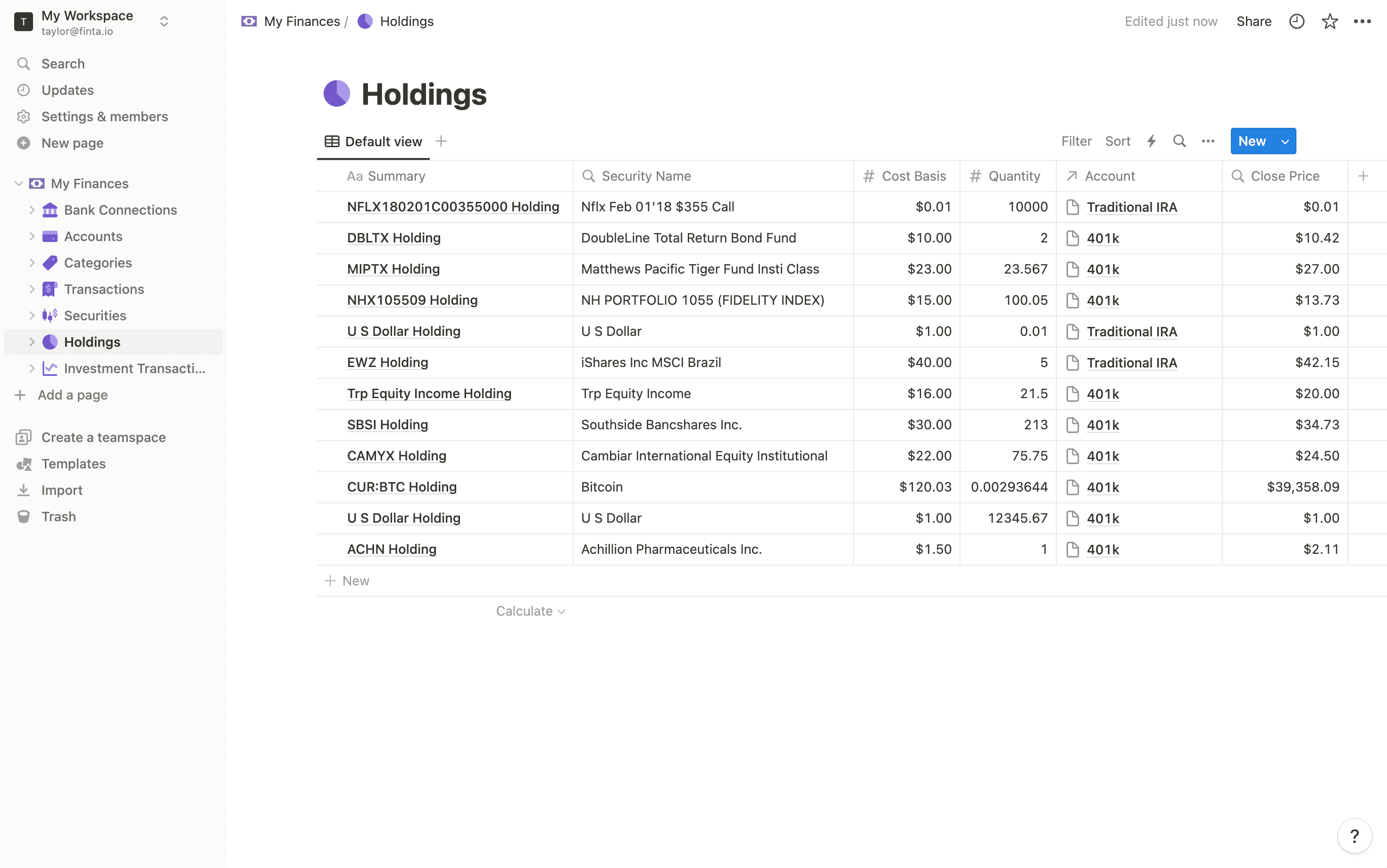Open the Sort options
The height and width of the screenshot is (868, 1387).
coord(1118,141)
